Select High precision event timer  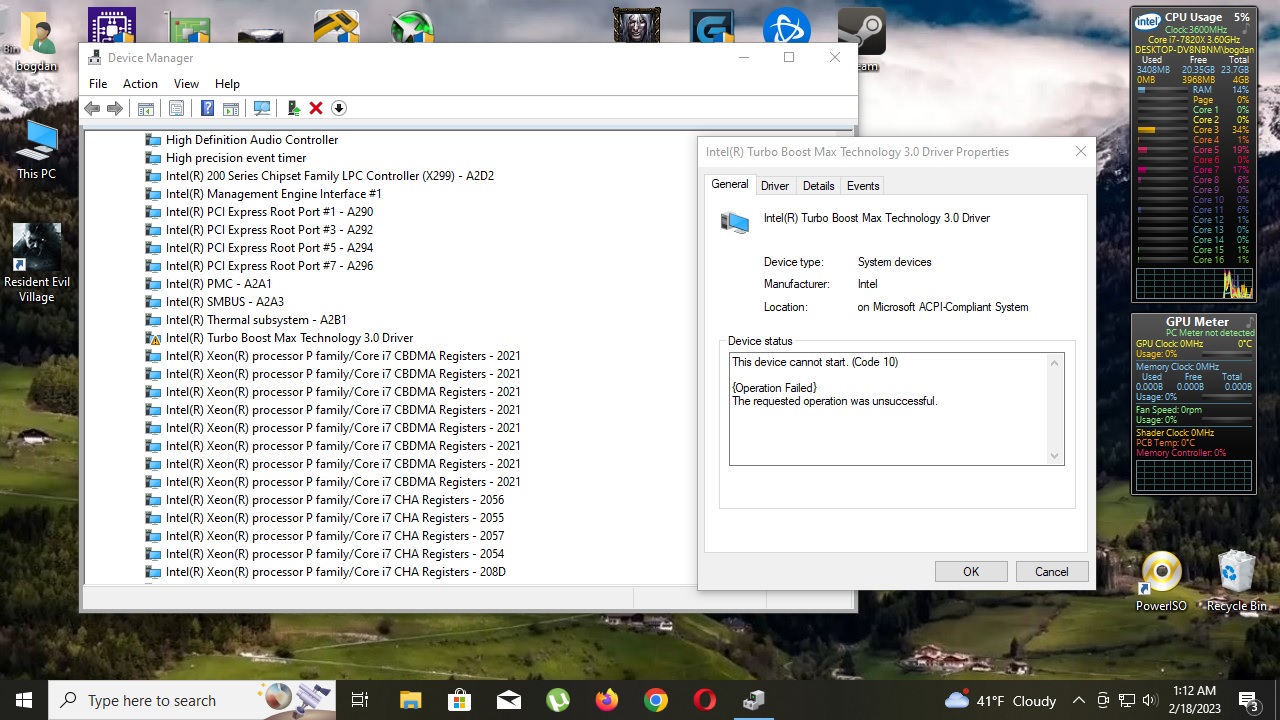click(x=236, y=158)
